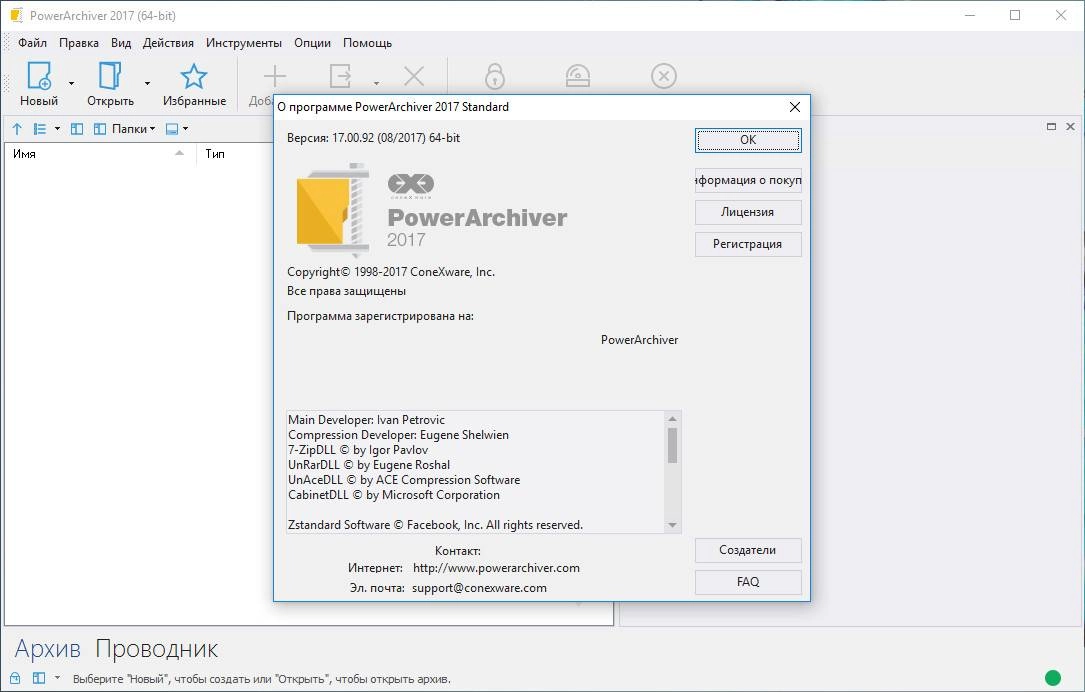Screen dimensions: 1085x692
Task: Open the Файл menu
Action: pos(33,43)
